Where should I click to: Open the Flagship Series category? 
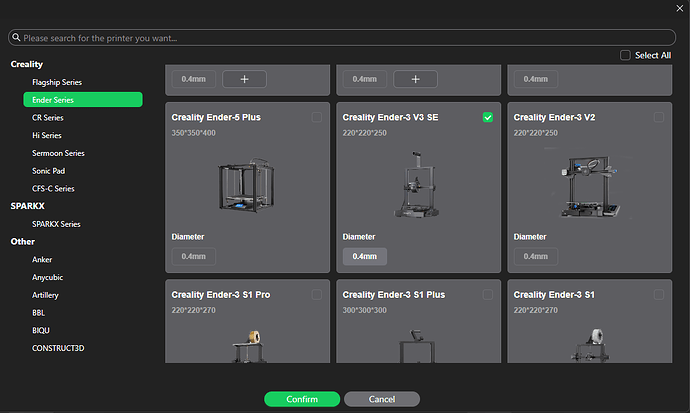tap(57, 82)
